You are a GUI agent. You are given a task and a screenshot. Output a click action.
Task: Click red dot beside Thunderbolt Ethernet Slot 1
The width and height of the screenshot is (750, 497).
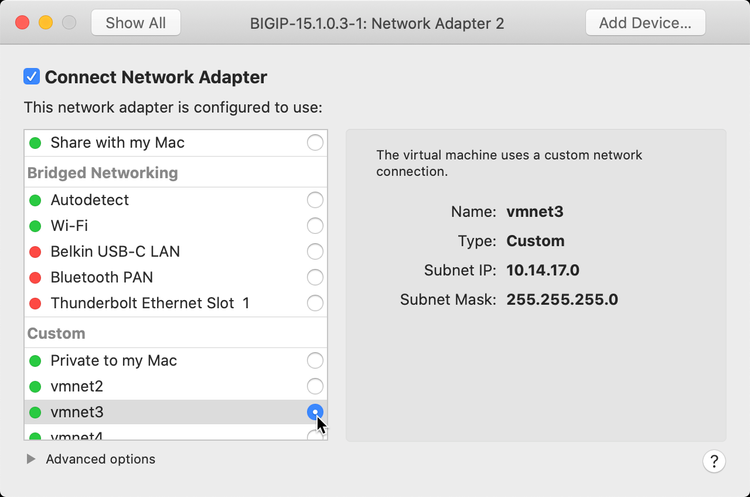point(35,303)
